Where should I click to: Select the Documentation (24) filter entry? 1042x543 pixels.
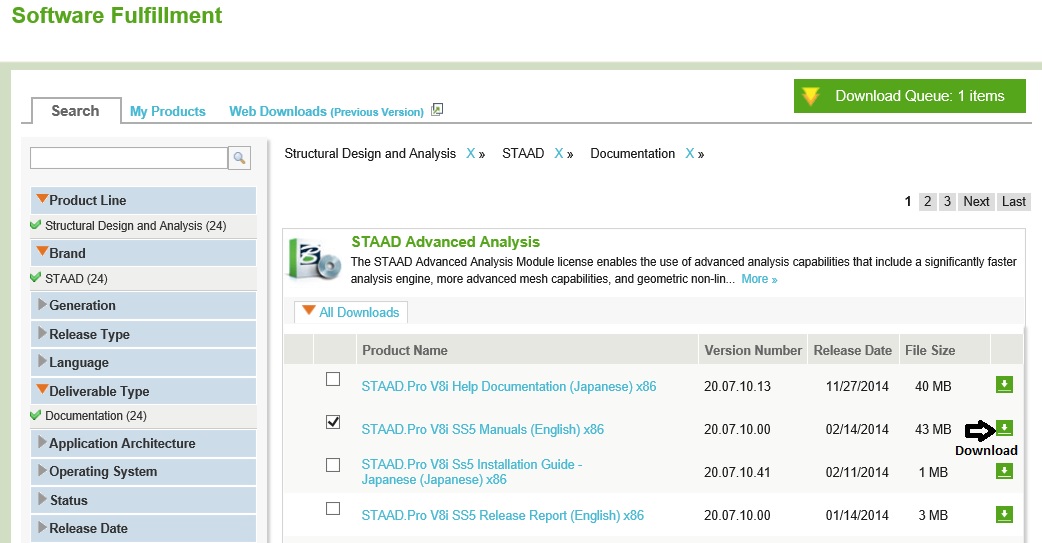pyautogui.click(x=96, y=416)
